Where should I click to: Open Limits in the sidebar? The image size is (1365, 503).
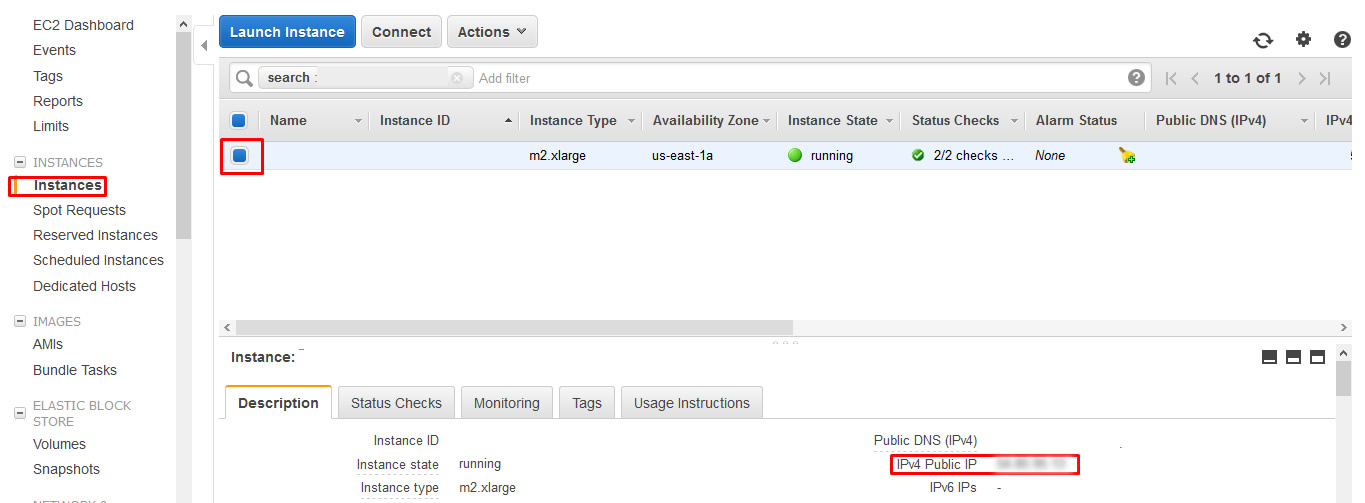click(51, 126)
